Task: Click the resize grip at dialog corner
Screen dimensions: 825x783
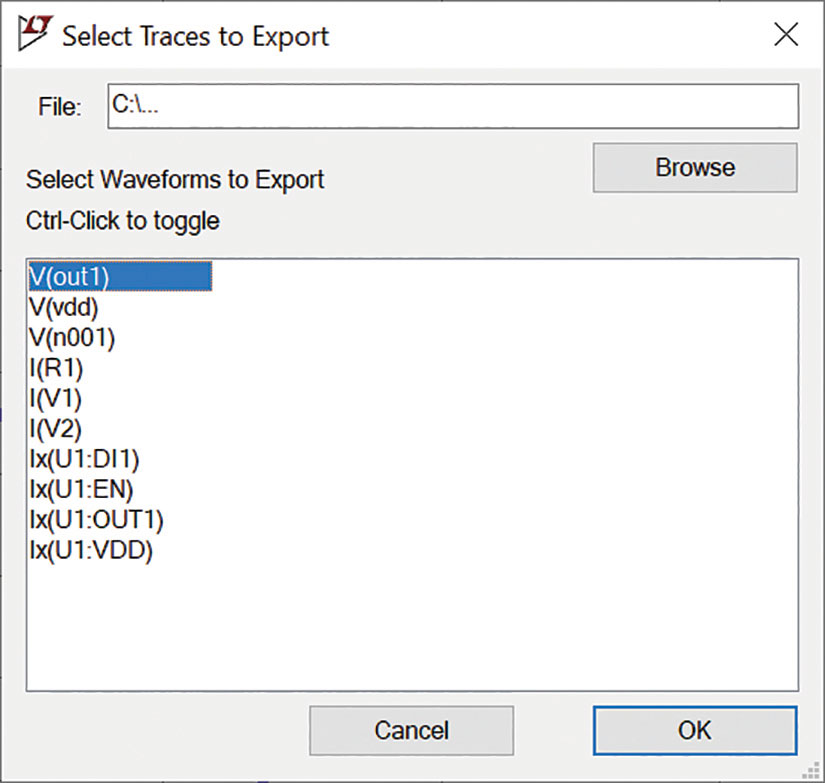Action: click(x=812, y=771)
